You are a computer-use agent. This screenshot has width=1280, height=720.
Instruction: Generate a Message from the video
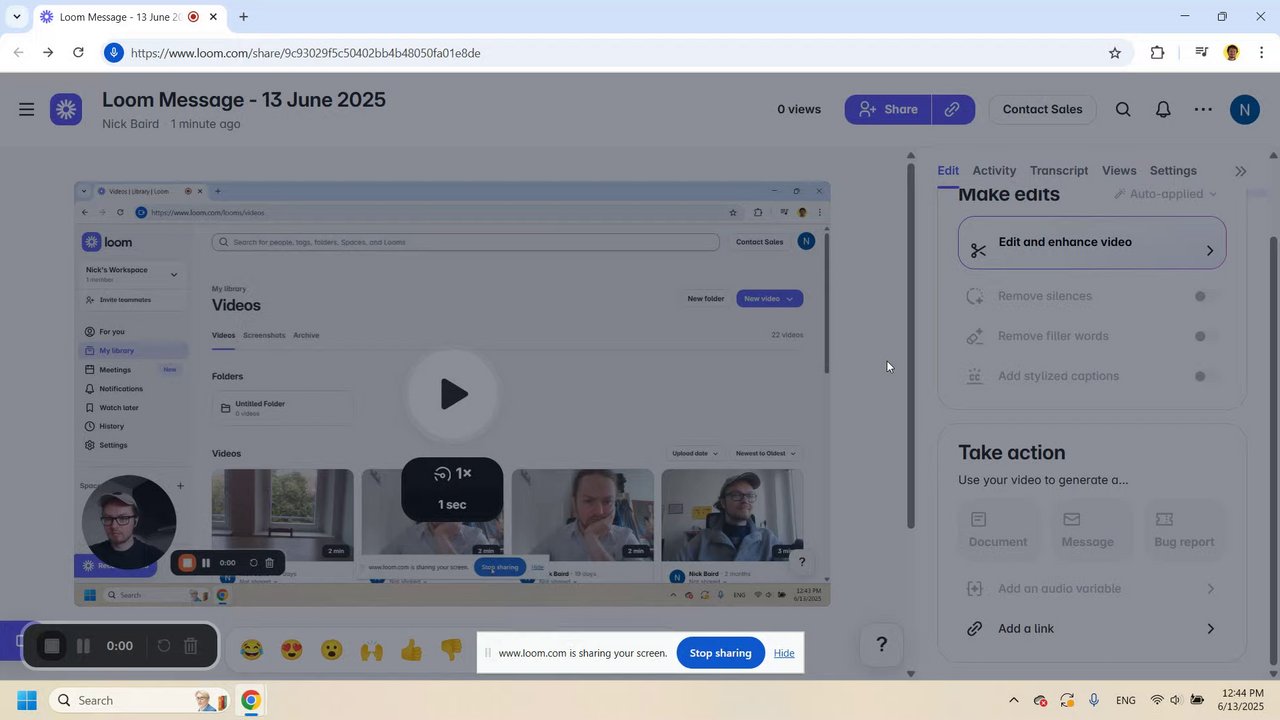tap(1087, 529)
